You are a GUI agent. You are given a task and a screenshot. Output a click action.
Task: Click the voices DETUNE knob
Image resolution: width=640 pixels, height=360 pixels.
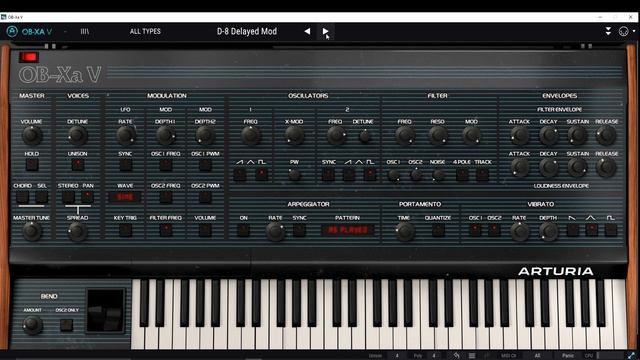pos(78,136)
